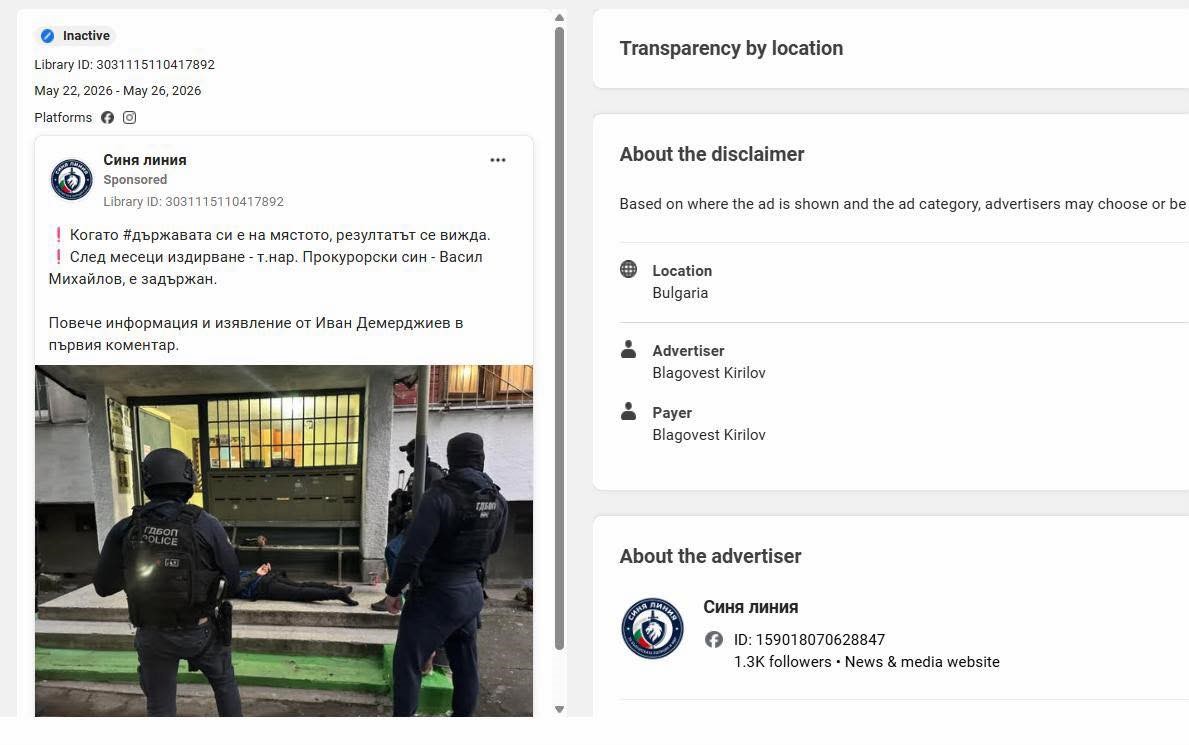Click the Advertiser person icon
This screenshot has height=745, width=1189.
(x=629, y=349)
